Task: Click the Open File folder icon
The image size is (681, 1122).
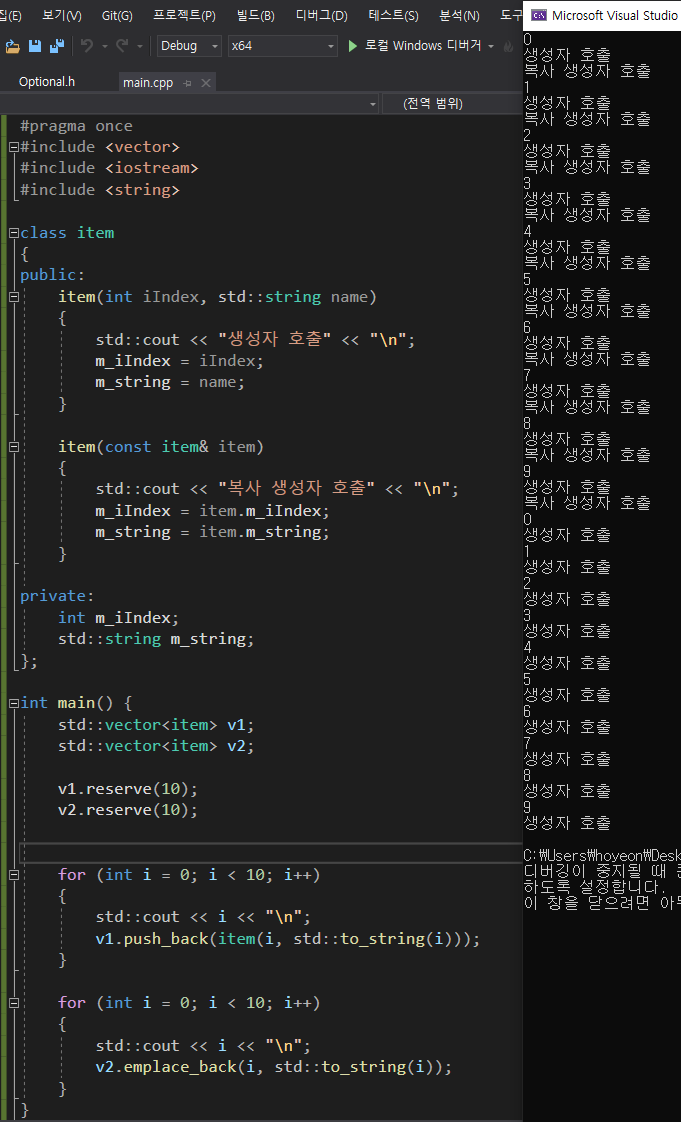Action: coord(12,46)
